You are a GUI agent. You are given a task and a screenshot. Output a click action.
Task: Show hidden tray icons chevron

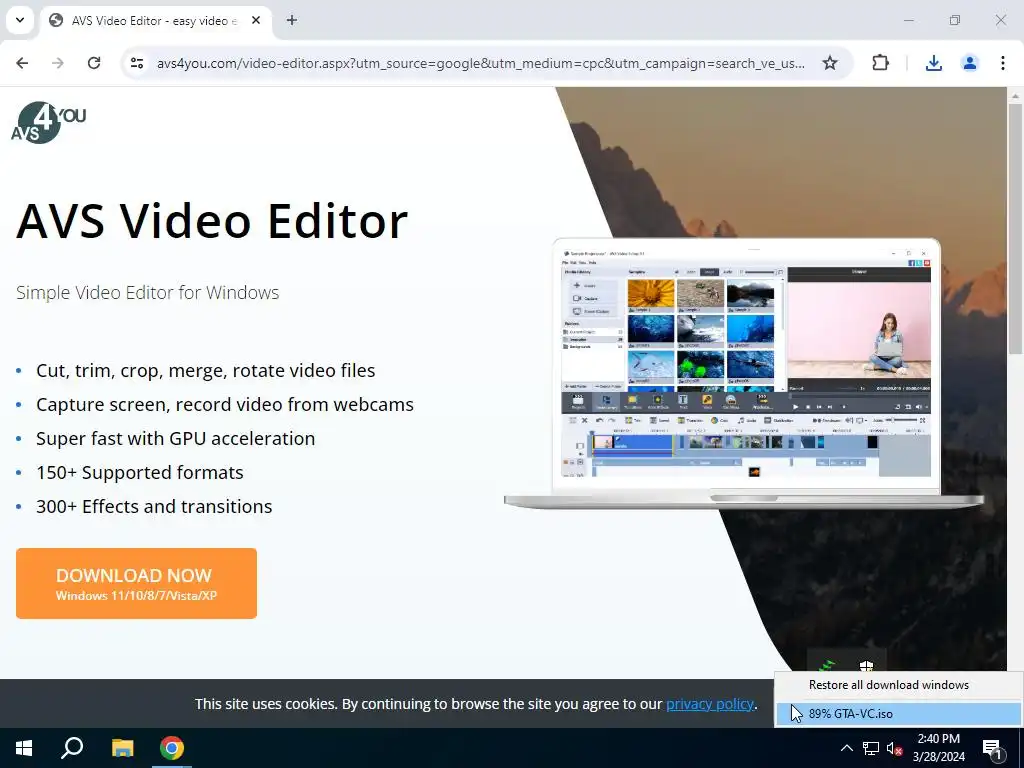[x=846, y=748]
